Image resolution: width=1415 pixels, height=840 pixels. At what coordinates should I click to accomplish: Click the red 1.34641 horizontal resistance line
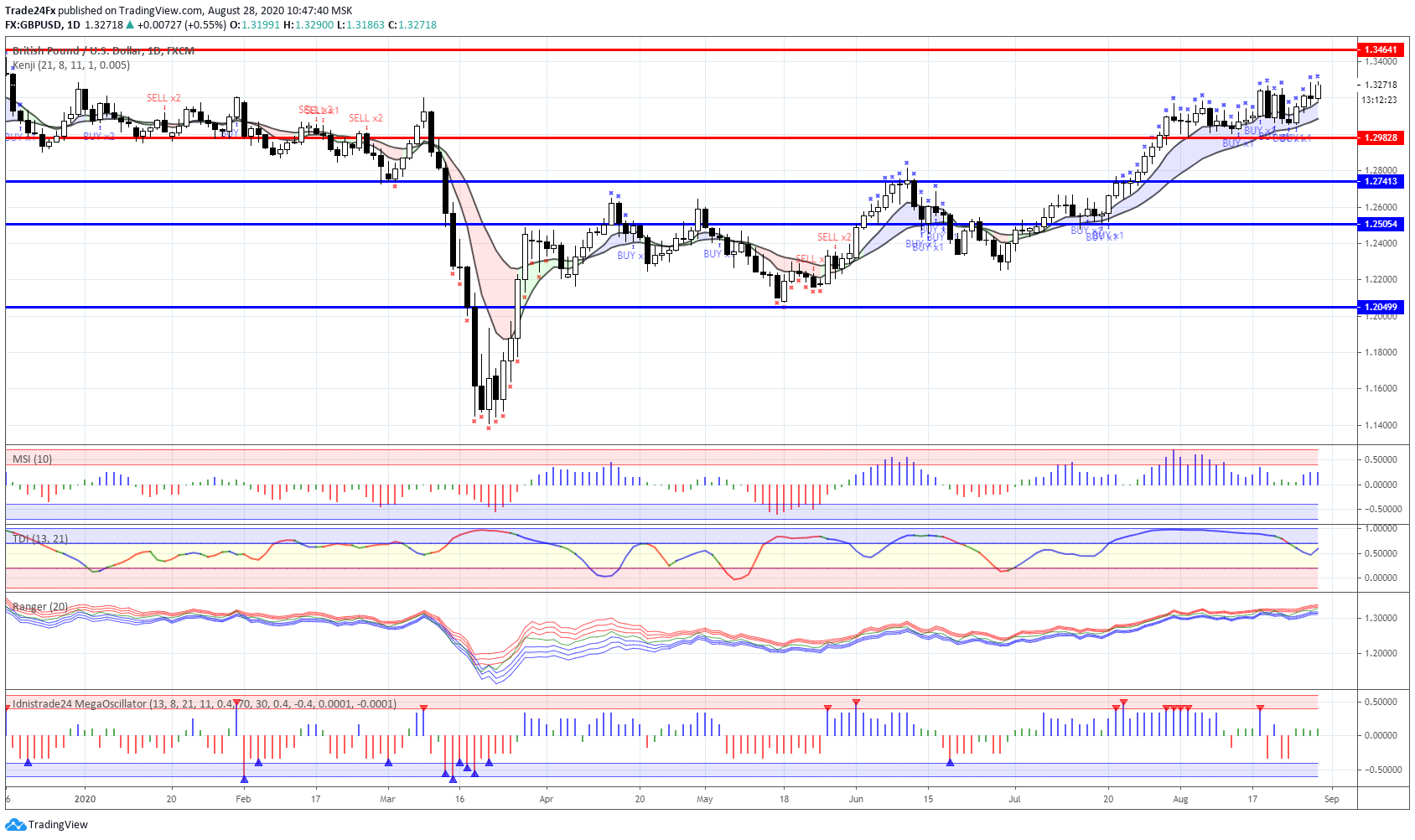681,50
